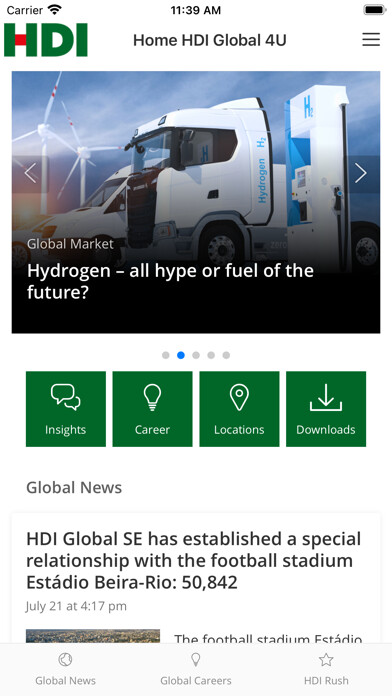The height and width of the screenshot is (696, 392).
Task: Advance to next carousel slide arrow
Action: pyautogui.click(x=361, y=173)
